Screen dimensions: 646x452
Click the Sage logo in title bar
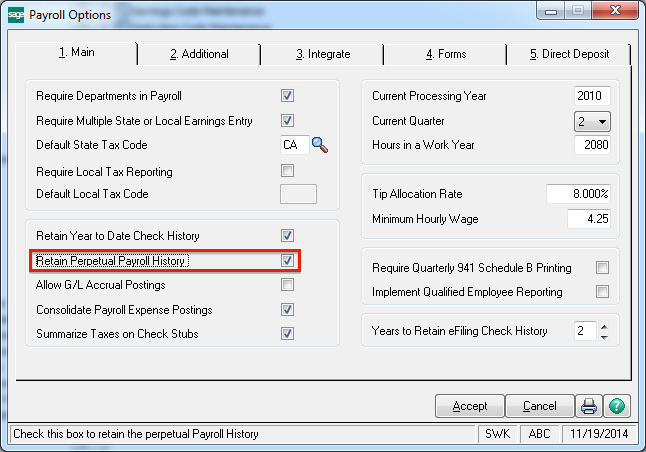tap(15, 16)
